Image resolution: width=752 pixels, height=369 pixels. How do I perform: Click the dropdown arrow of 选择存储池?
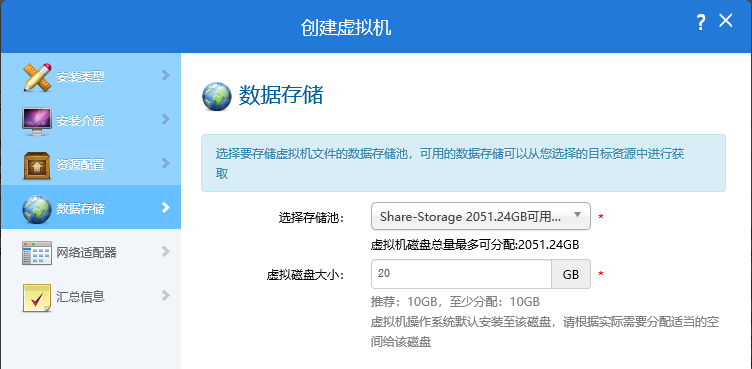[577, 214]
